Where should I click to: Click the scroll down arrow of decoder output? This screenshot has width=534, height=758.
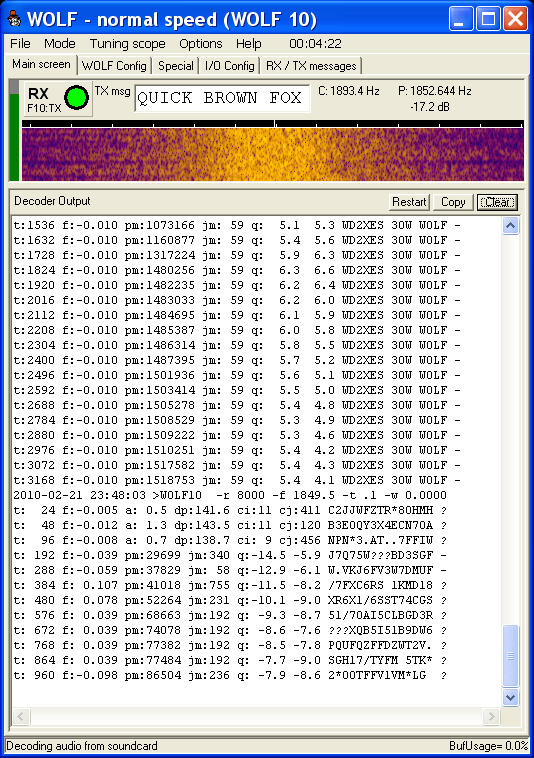click(x=511, y=697)
